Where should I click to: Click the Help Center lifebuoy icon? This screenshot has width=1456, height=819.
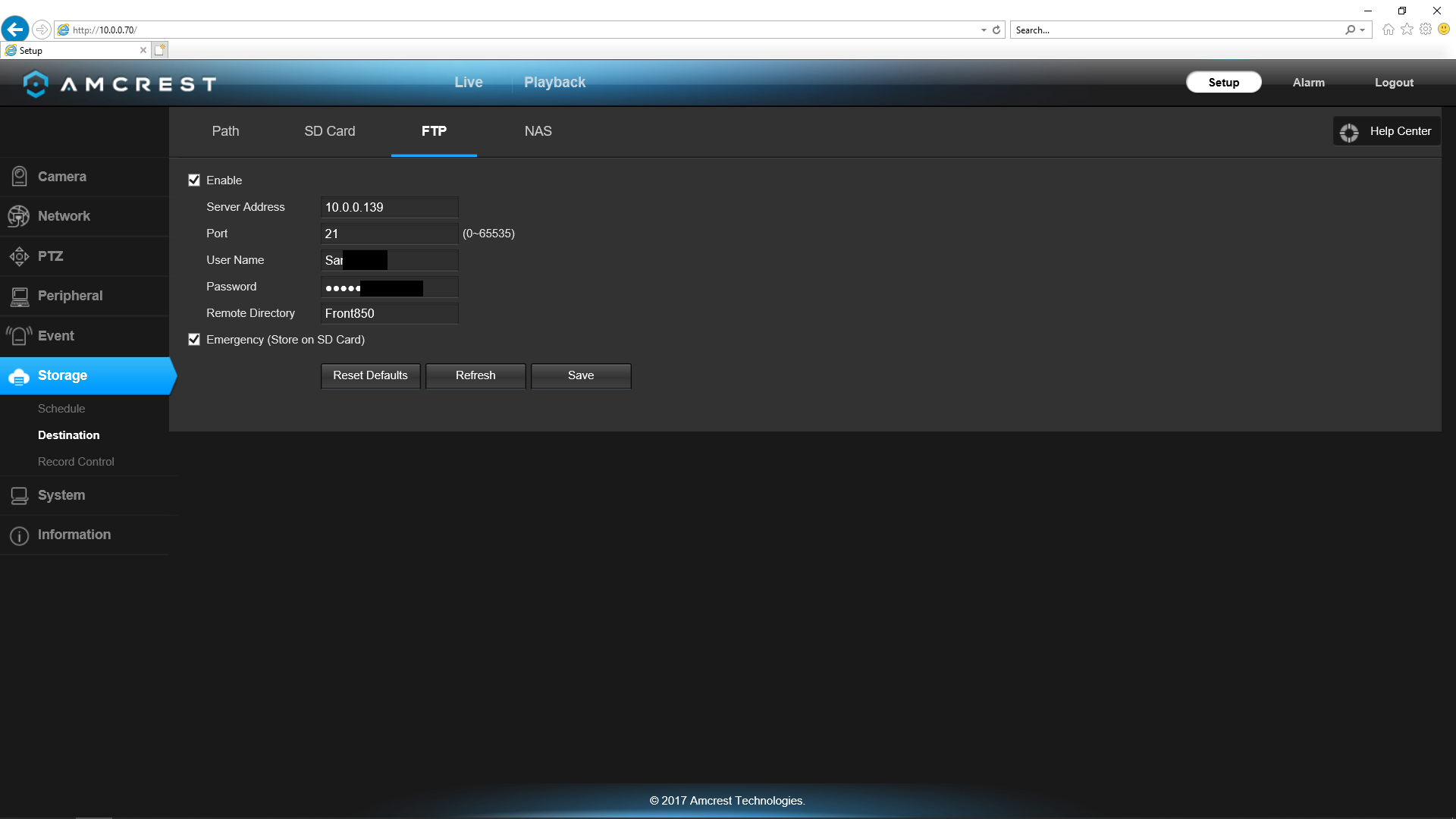[1349, 132]
